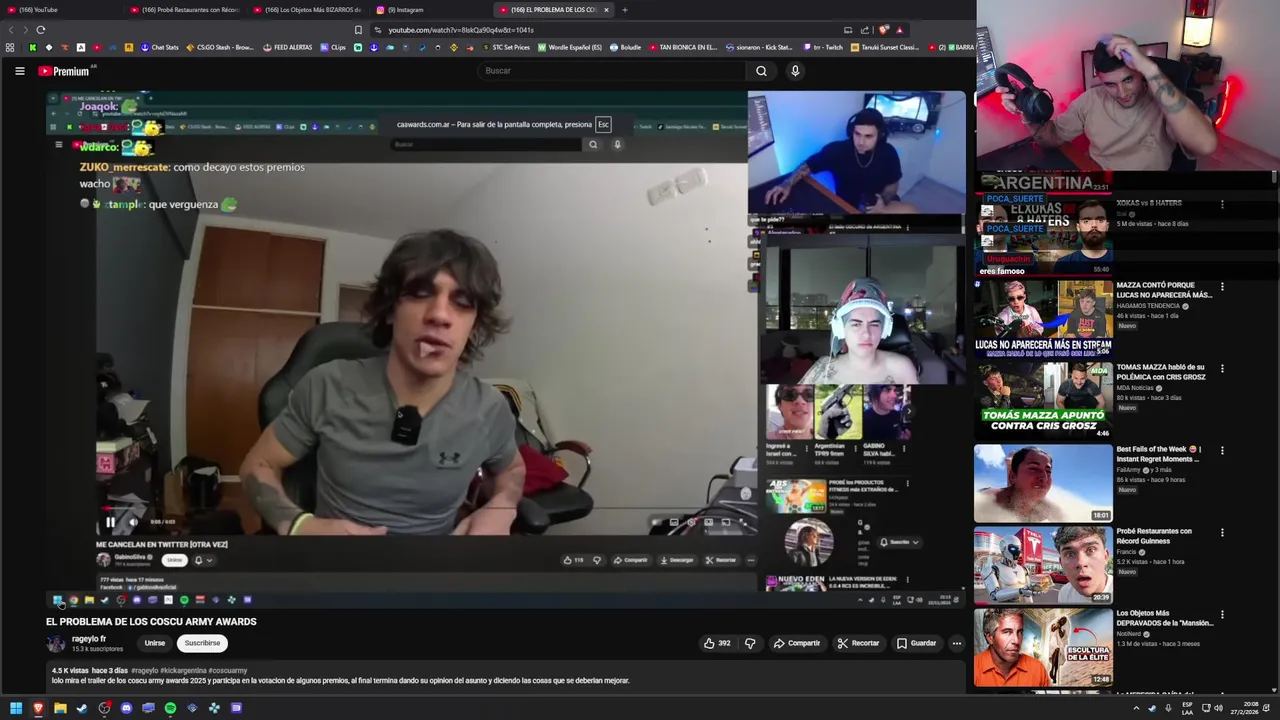1280x720 pixels.
Task: Open the rageylo fr channel name
Action: click(89, 639)
